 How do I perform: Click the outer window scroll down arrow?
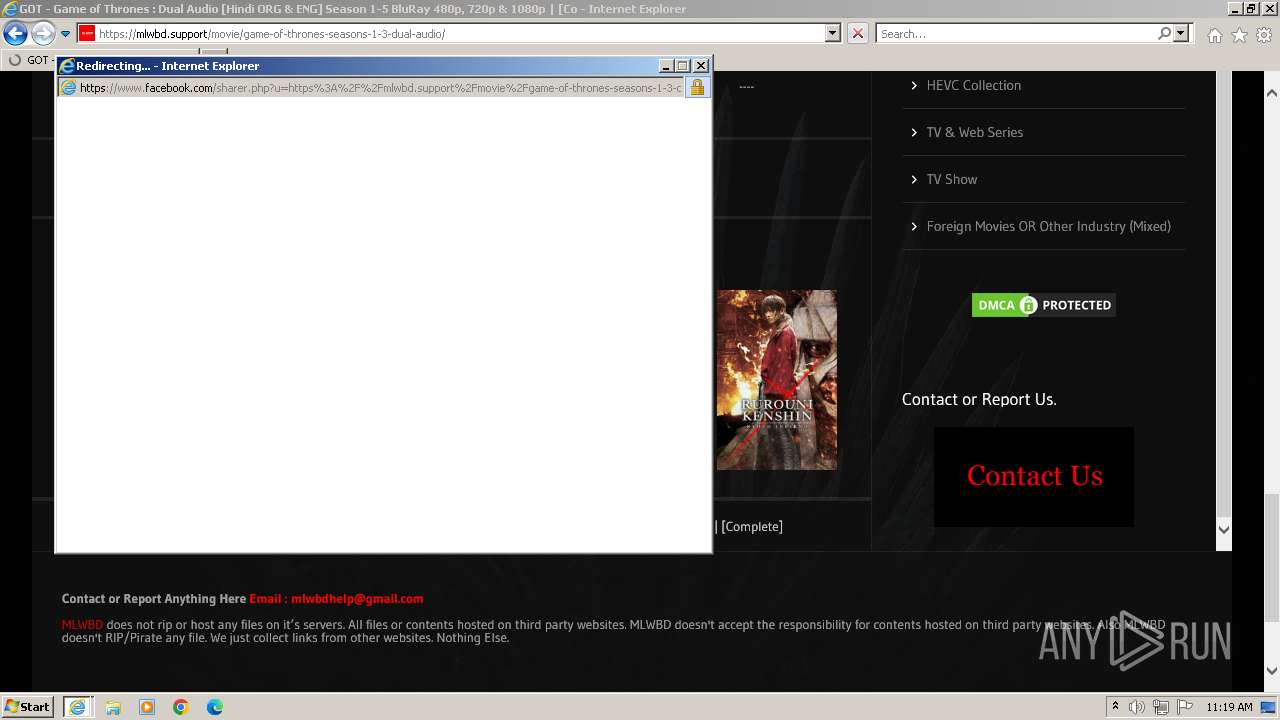point(1271,671)
